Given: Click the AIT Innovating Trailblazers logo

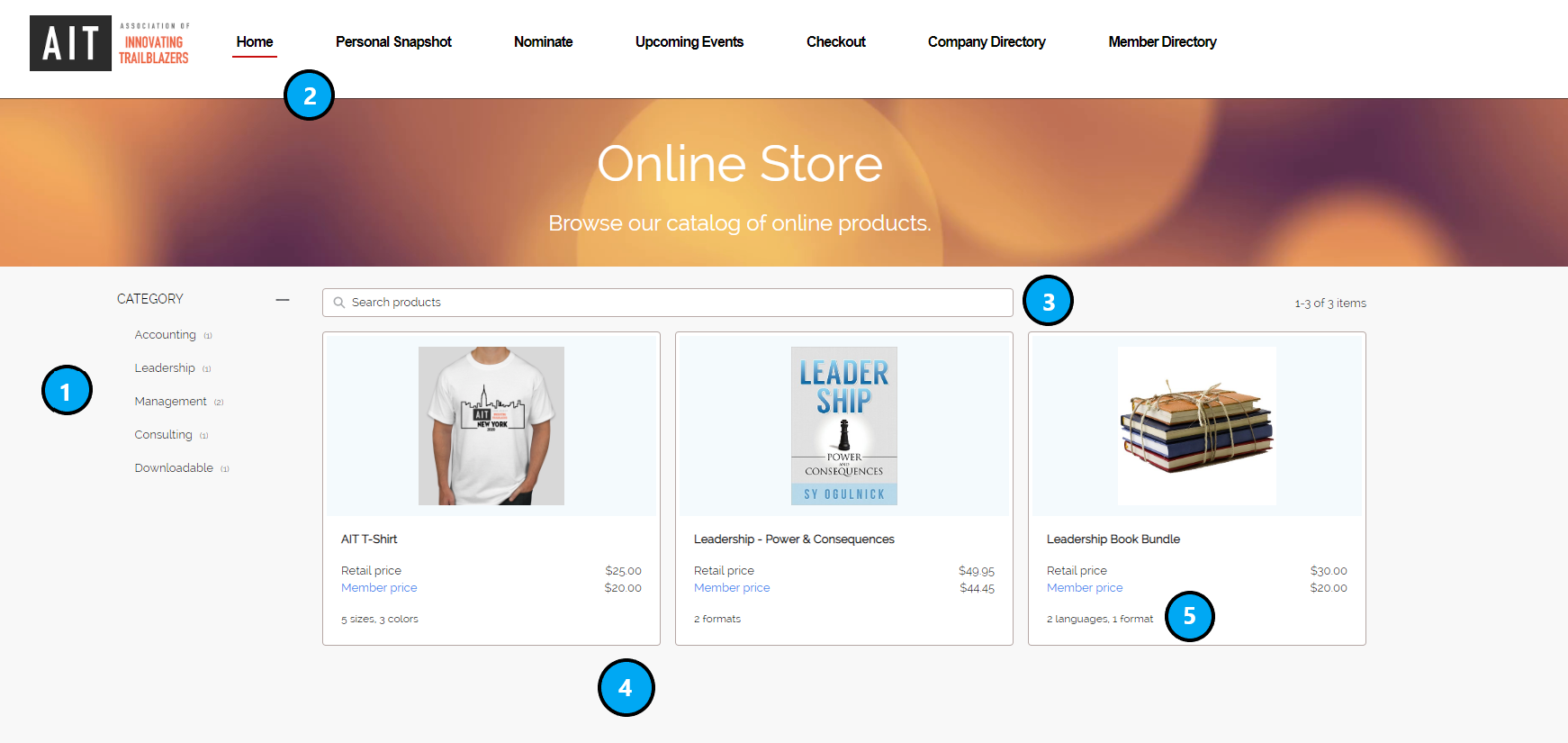Looking at the screenshot, I should coord(110,43).
